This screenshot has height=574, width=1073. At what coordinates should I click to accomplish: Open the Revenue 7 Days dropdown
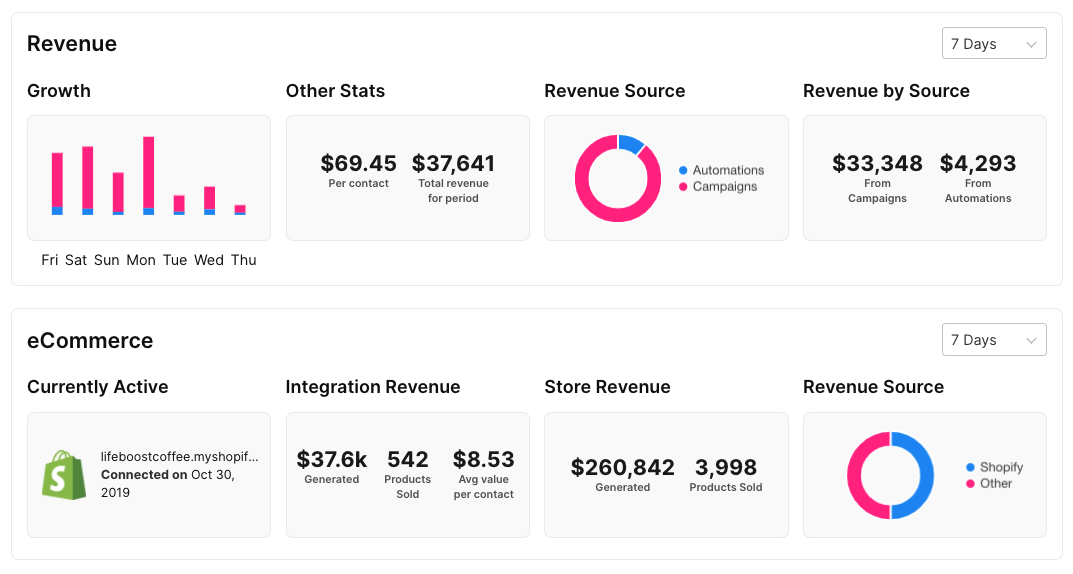[993, 44]
